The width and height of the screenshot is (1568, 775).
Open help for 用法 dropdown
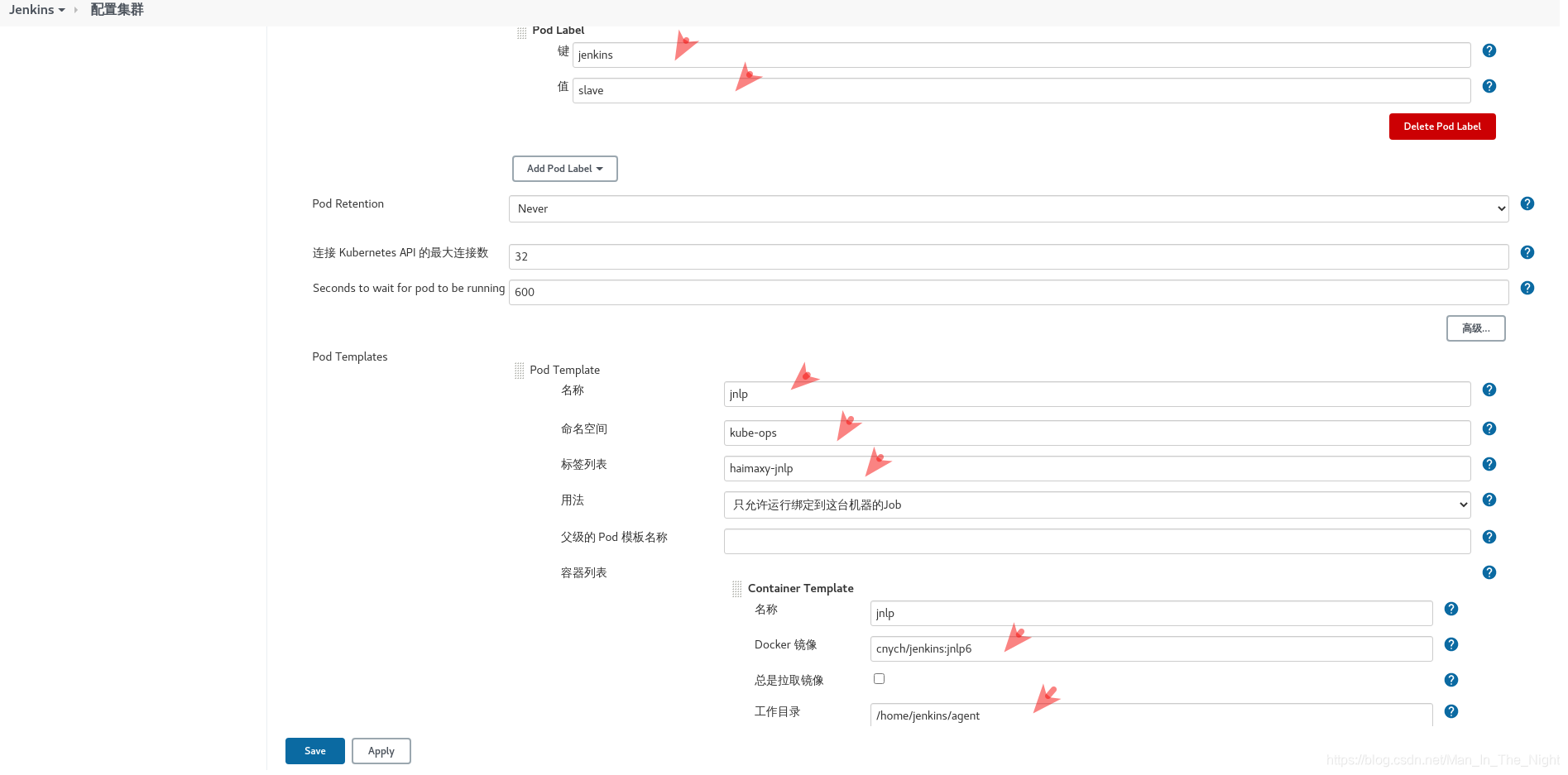click(1489, 500)
